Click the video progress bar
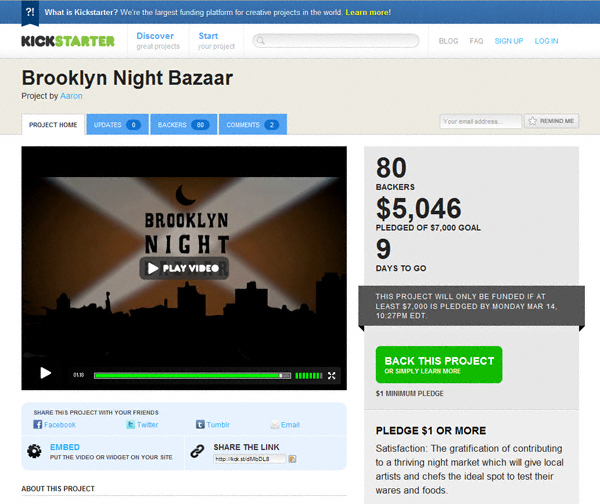The height and width of the screenshot is (504, 600). [x=192, y=375]
